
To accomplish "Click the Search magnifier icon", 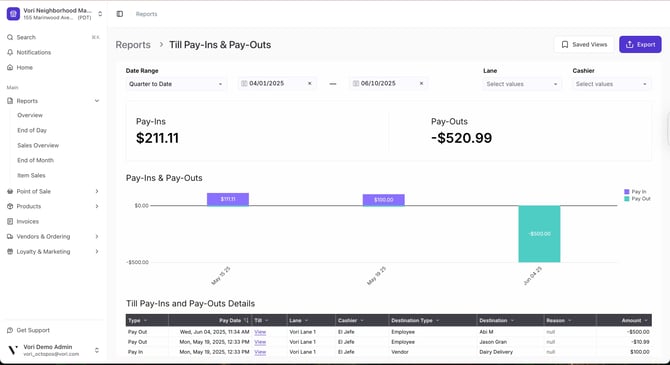I will 10,37.
